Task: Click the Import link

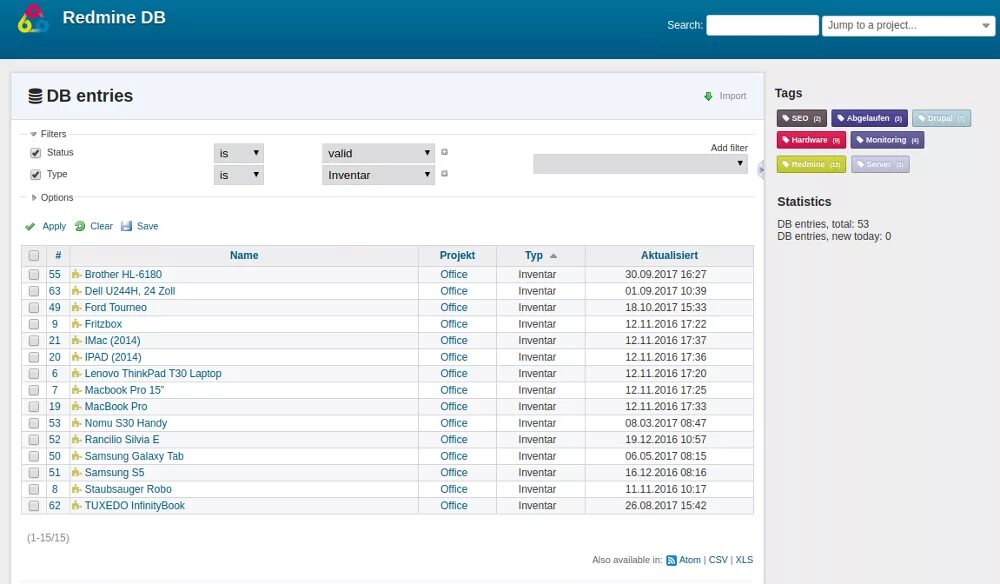Action: [733, 96]
